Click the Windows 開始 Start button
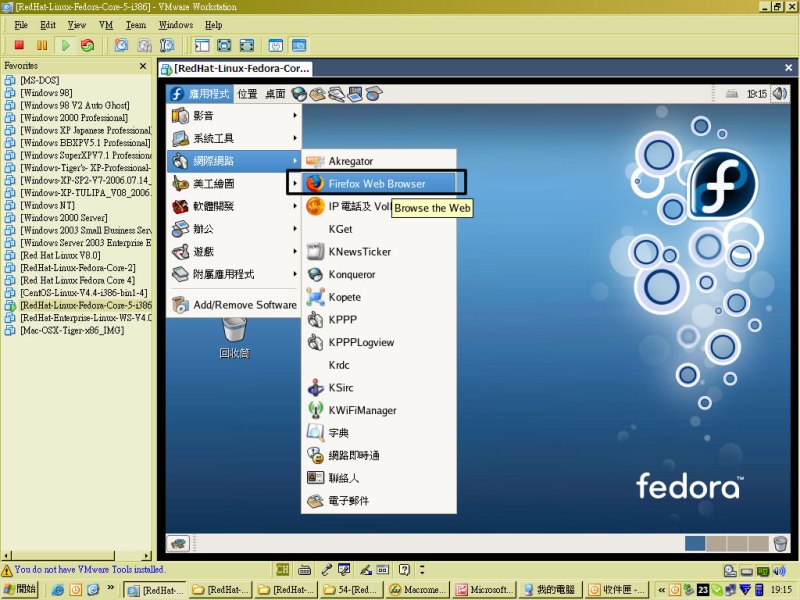 pyautogui.click(x=20, y=589)
